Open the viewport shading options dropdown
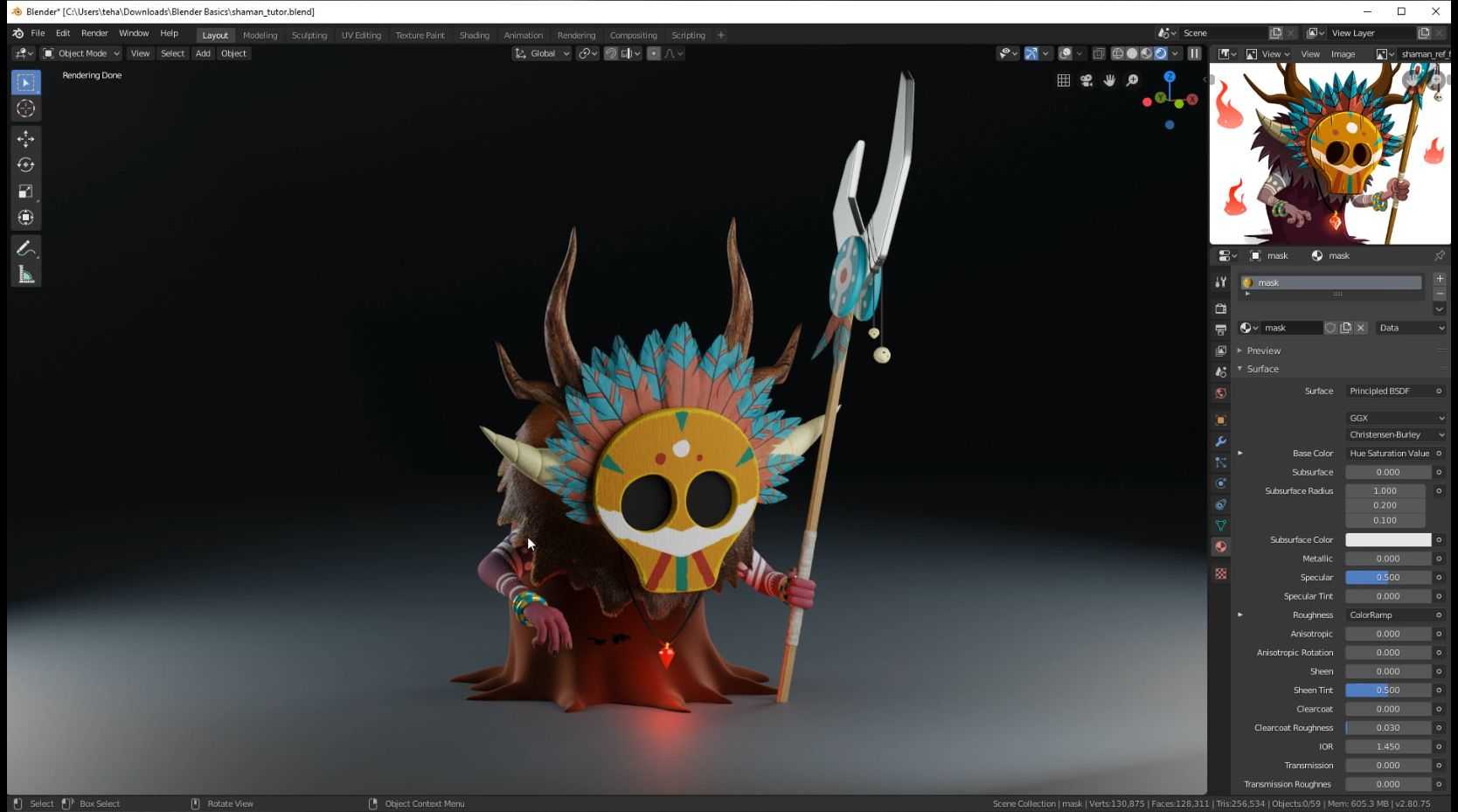The image size is (1458, 812). tap(1176, 53)
